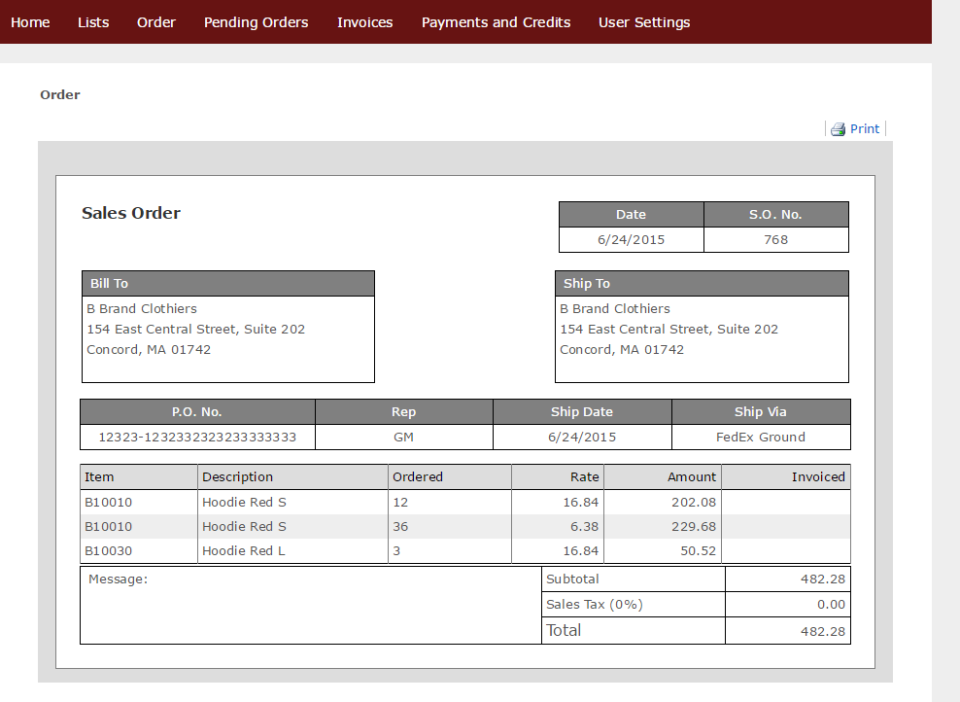Navigate to the Home menu
This screenshot has height=702, width=960.
point(30,21)
